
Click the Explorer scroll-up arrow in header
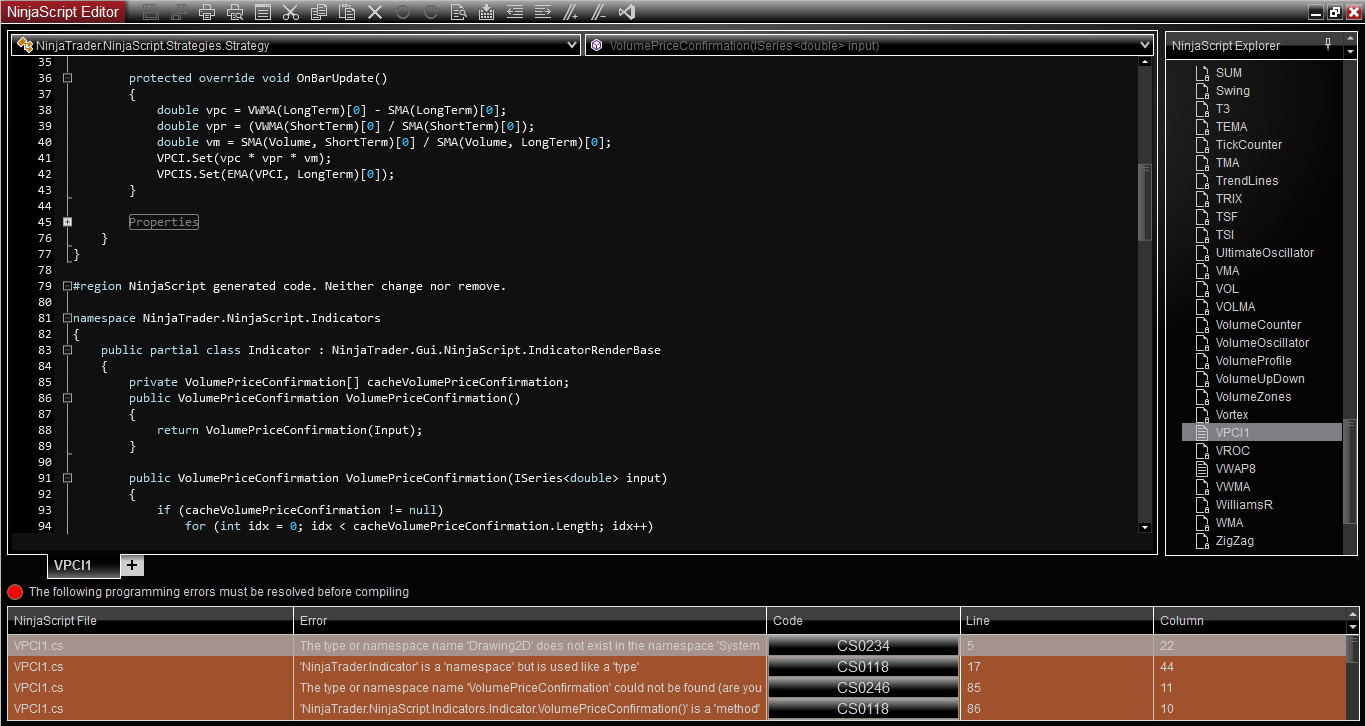tap(1349, 40)
